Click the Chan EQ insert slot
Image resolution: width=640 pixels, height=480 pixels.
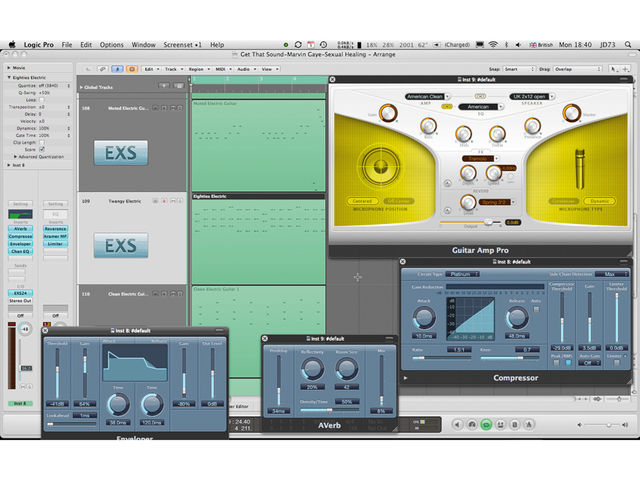point(20,251)
